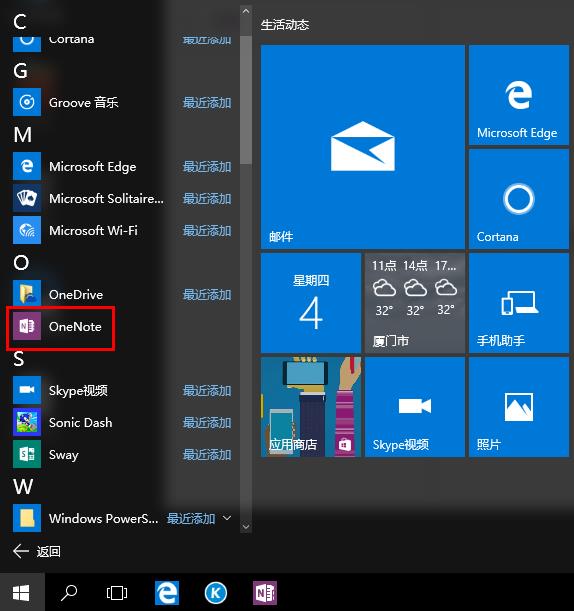Click the scrollbar down arrow
574x611 pixels.
coord(245,526)
